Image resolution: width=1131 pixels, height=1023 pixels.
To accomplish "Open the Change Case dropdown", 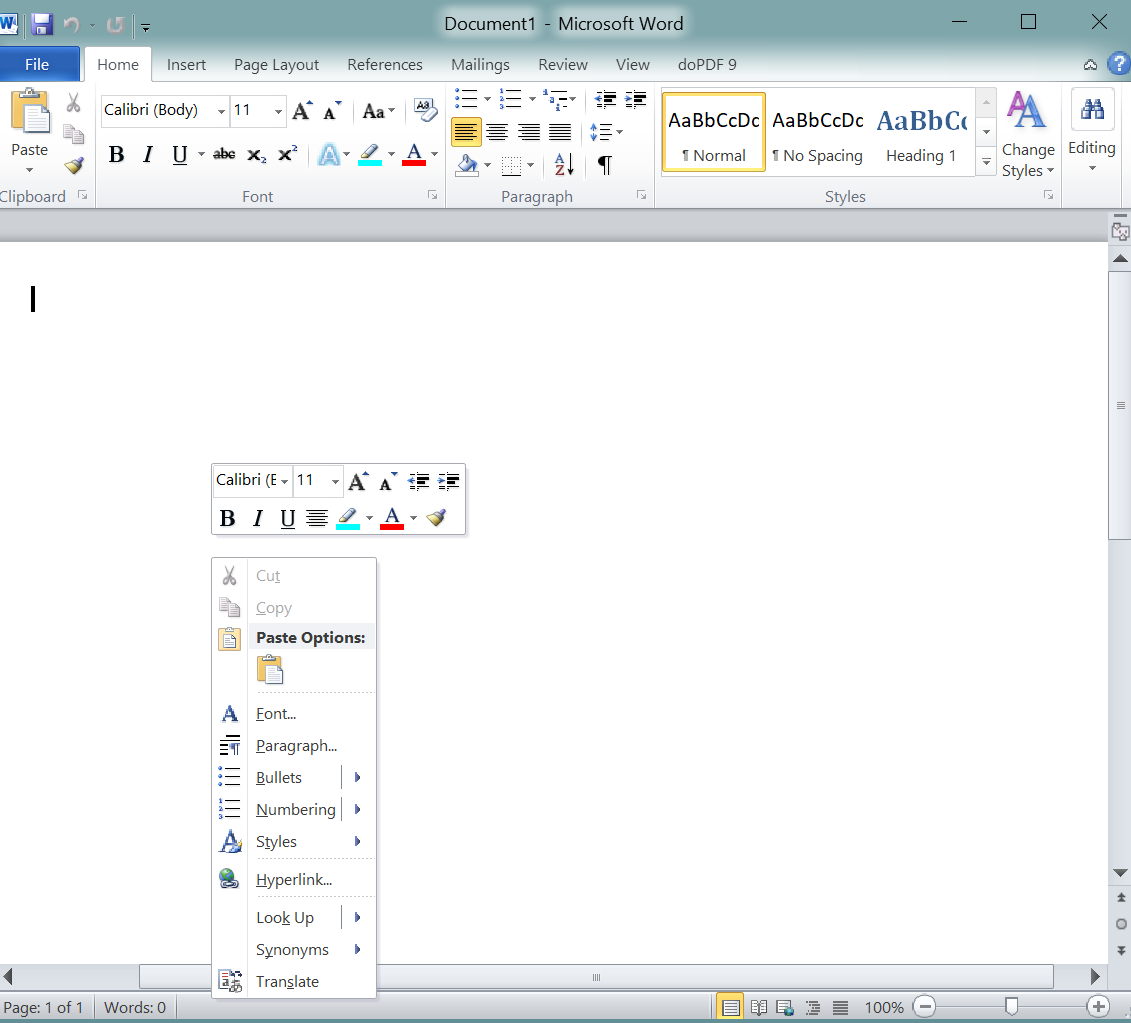I will [x=379, y=111].
